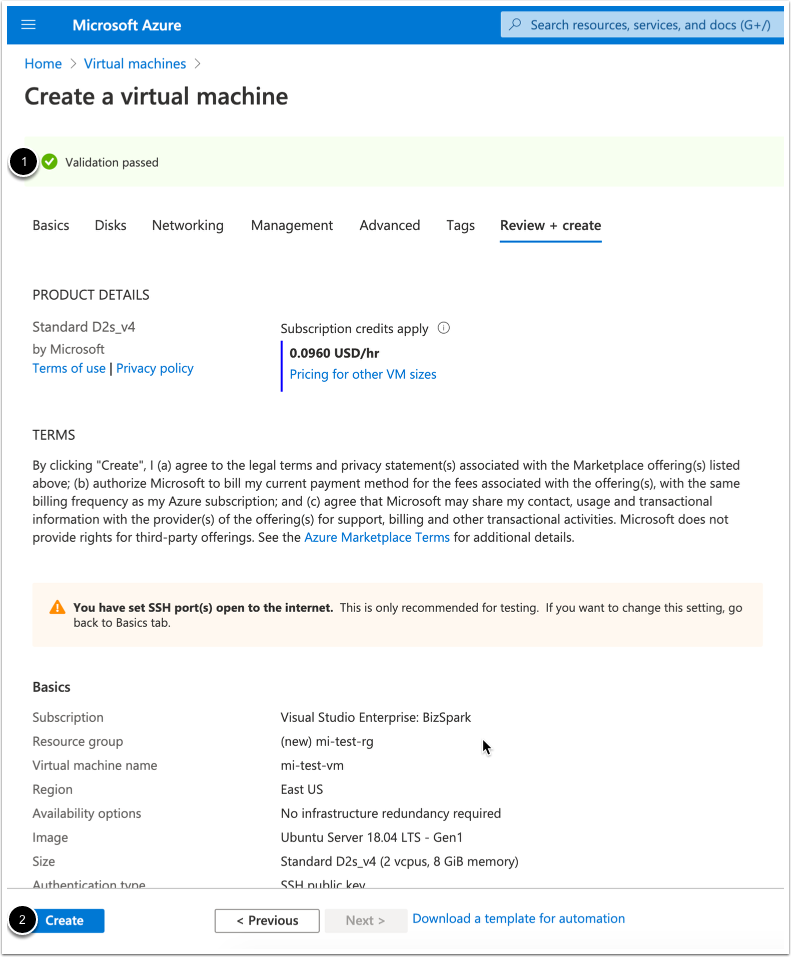Click the Subscription credits apply text
Screen dimensions: 791x957
(x=354, y=328)
